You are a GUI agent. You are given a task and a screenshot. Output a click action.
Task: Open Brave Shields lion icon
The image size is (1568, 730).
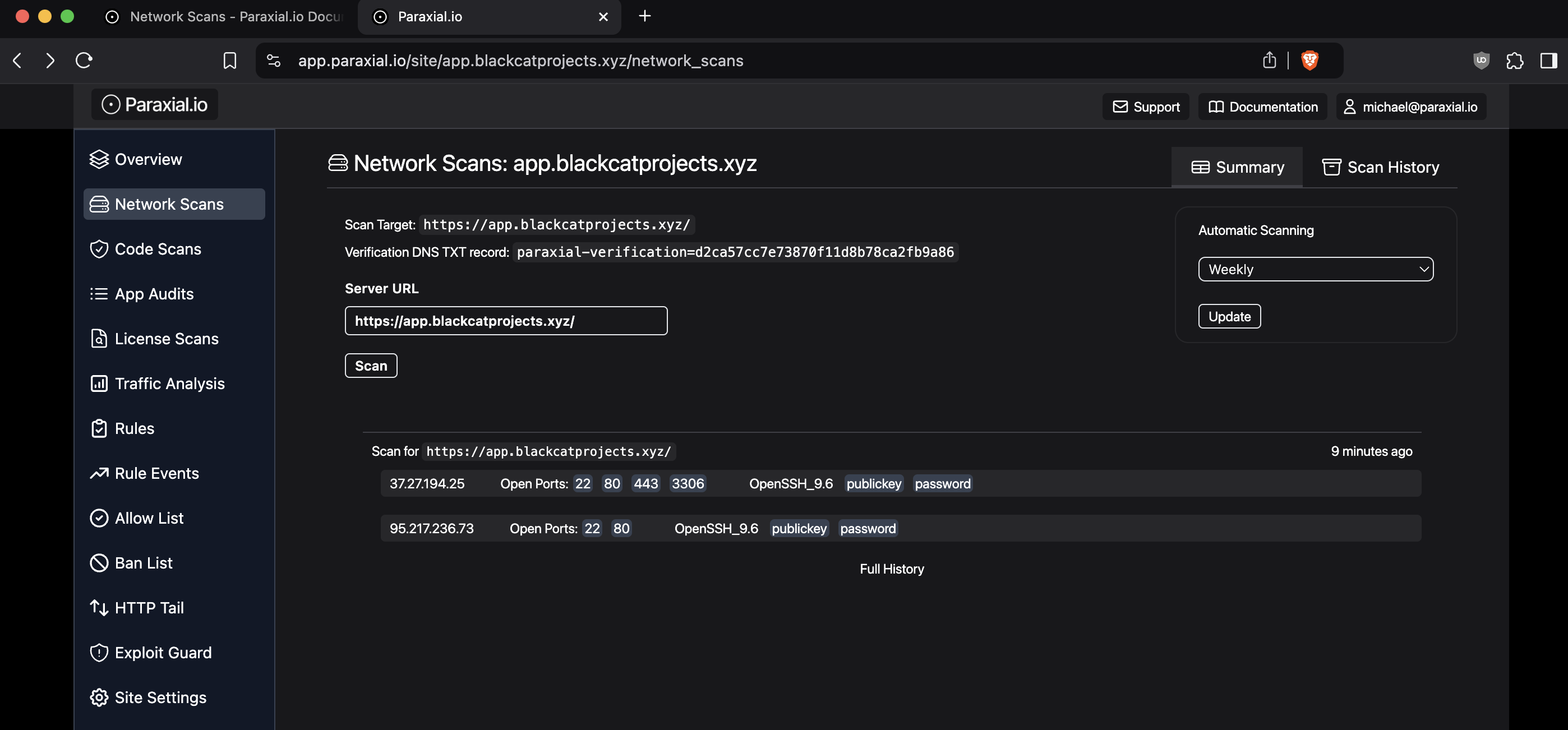(1310, 60)
